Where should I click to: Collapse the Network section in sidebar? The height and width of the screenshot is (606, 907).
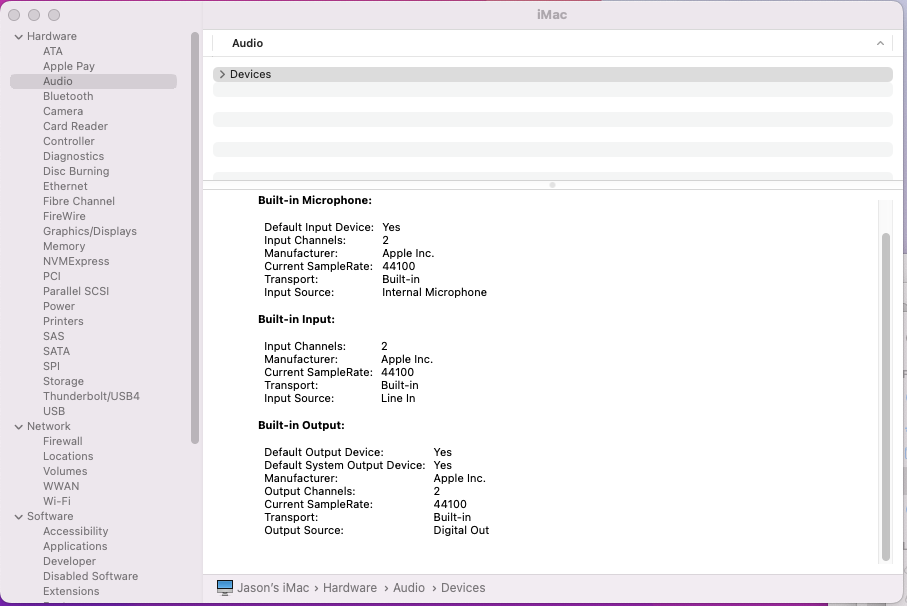click(x=19, y=427)
